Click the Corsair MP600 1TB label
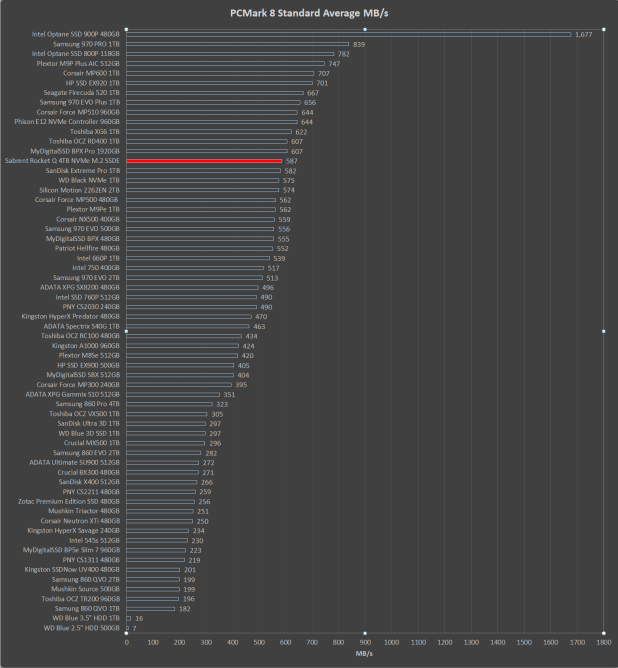Viewport: 618px width, 668px height. (x=91, y=73)
